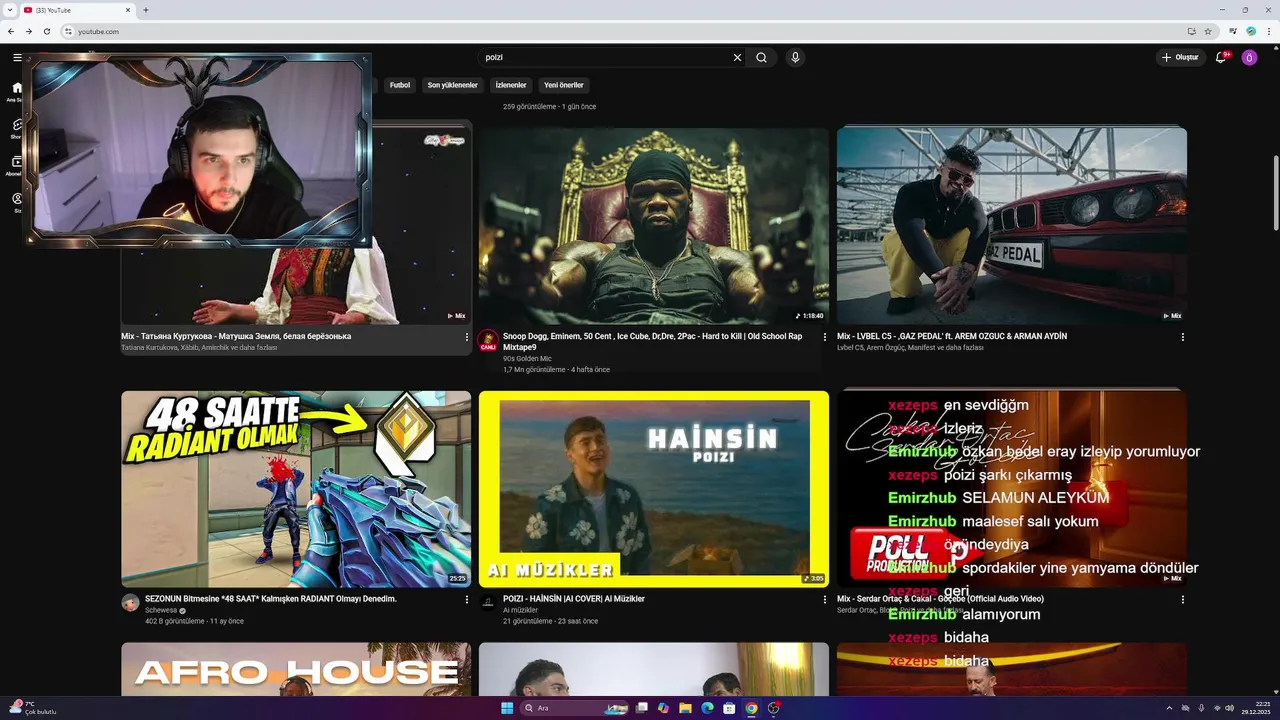Open 48 SAATTE RADIANT OLMAK thumbnail
This screenshot has height=720, width=1280.
click(296, 489)
